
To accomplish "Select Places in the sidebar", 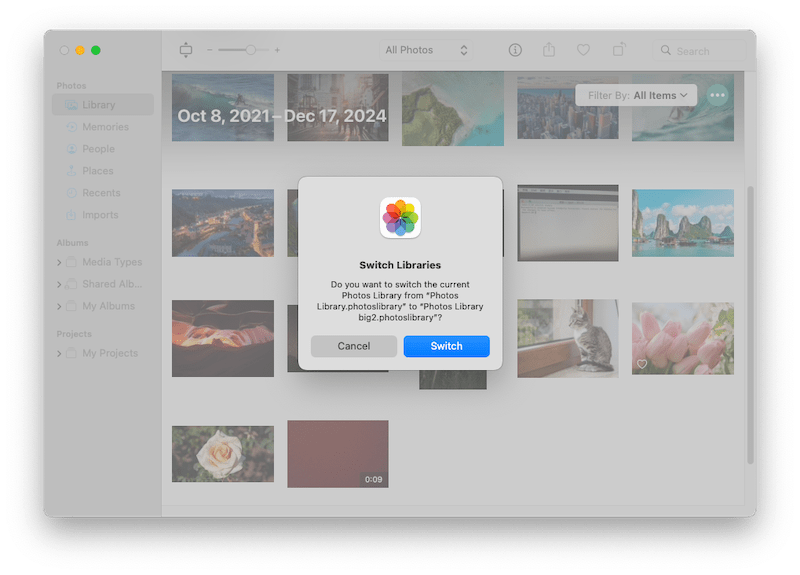I will [98, 171].
